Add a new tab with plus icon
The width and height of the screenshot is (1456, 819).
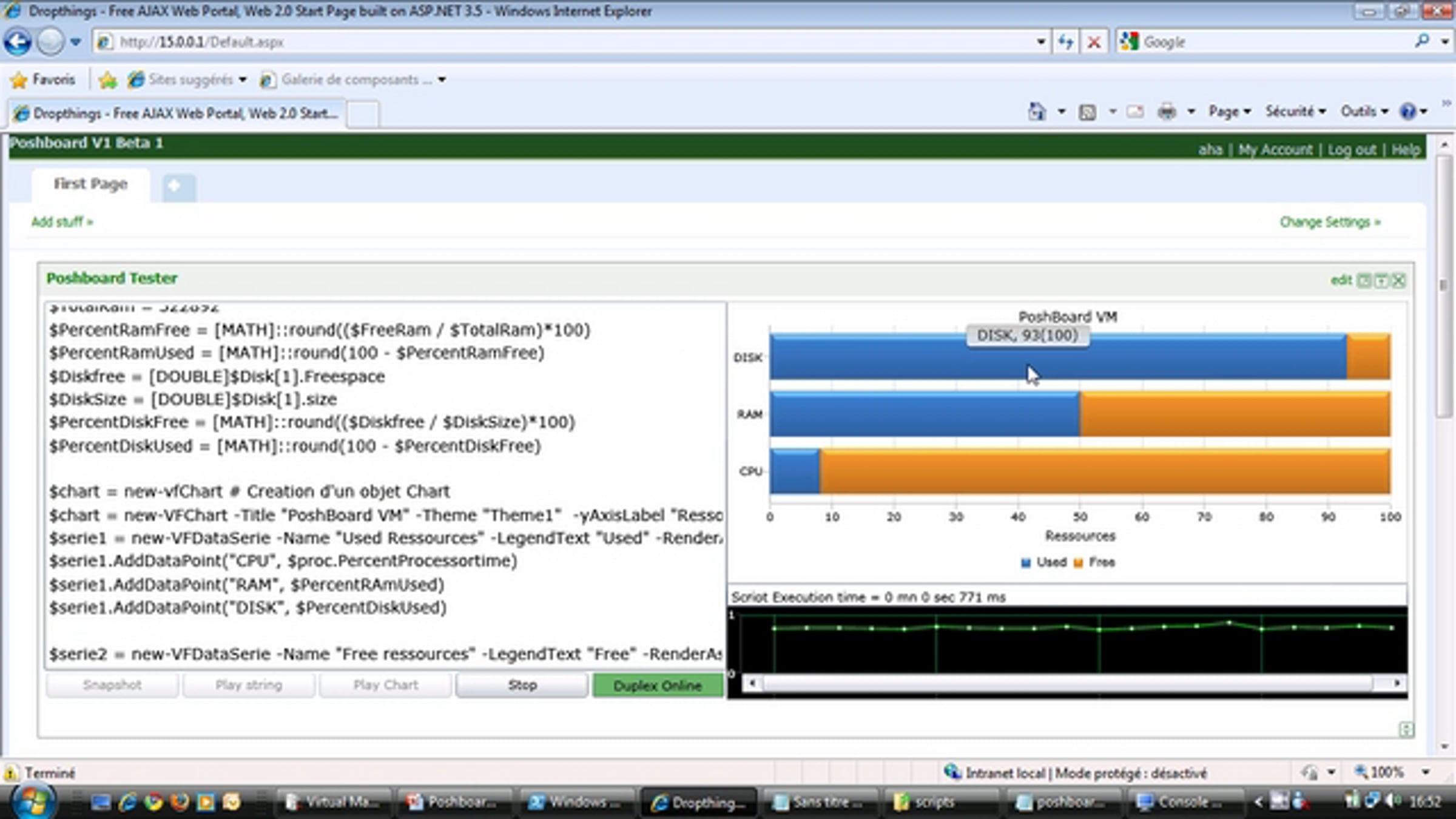pos(179,187)
